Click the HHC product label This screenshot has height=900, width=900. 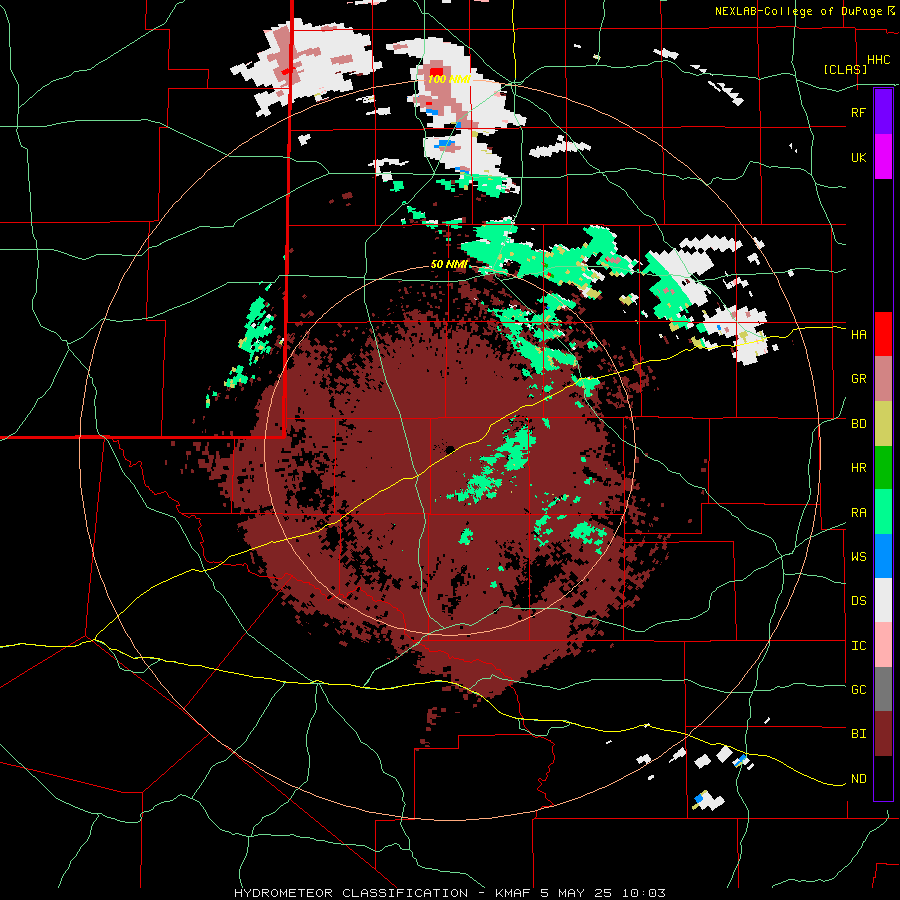pyautogui.click(x=878, y=60)
